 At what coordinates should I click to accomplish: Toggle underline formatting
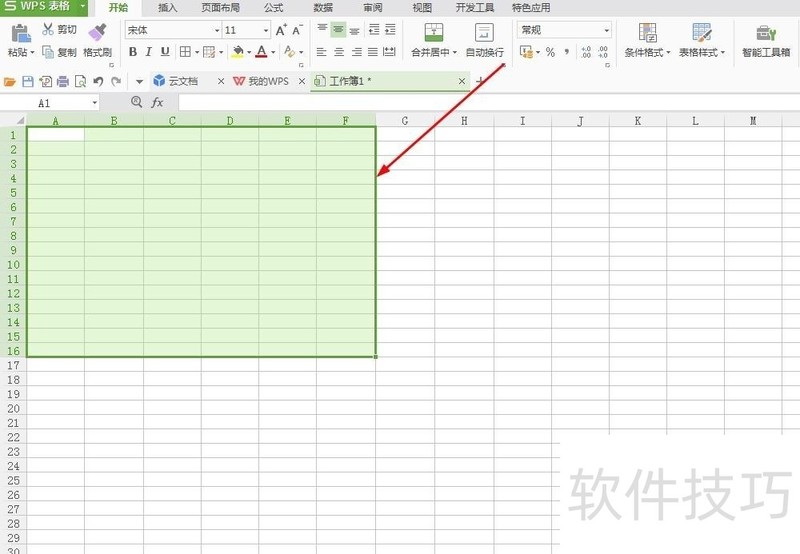165,52
